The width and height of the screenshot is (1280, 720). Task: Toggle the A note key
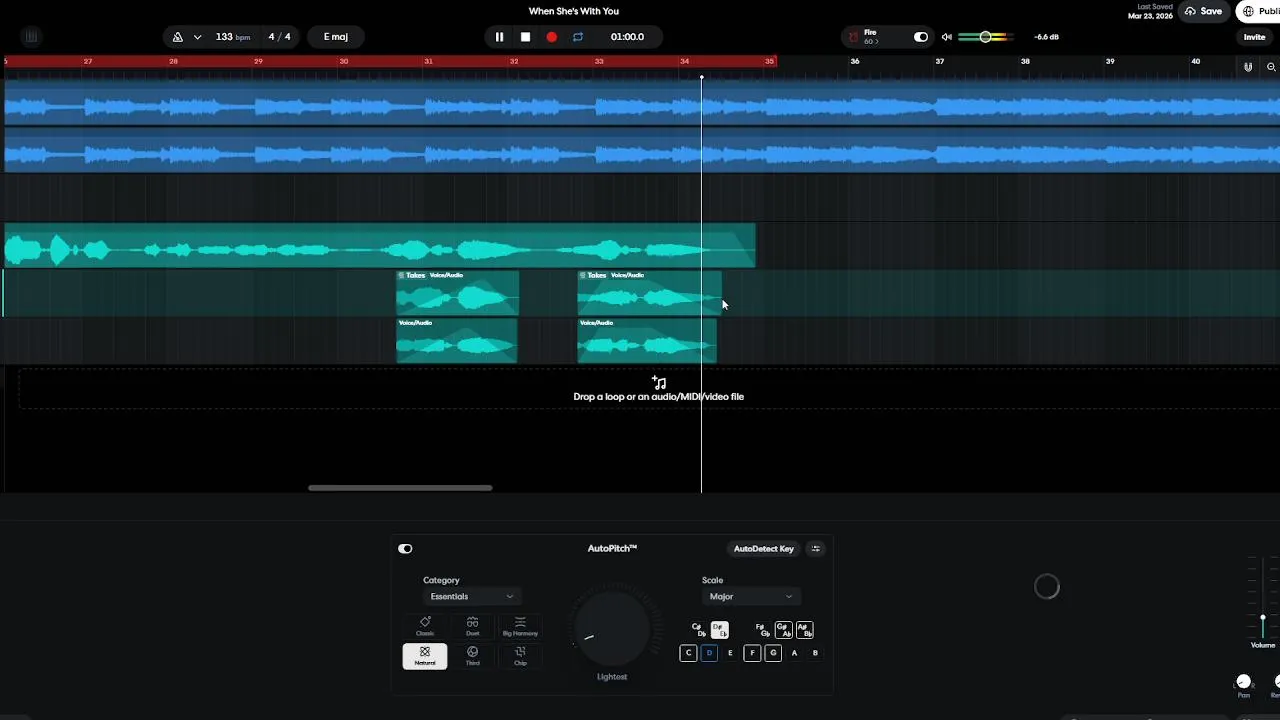point(794,653)
